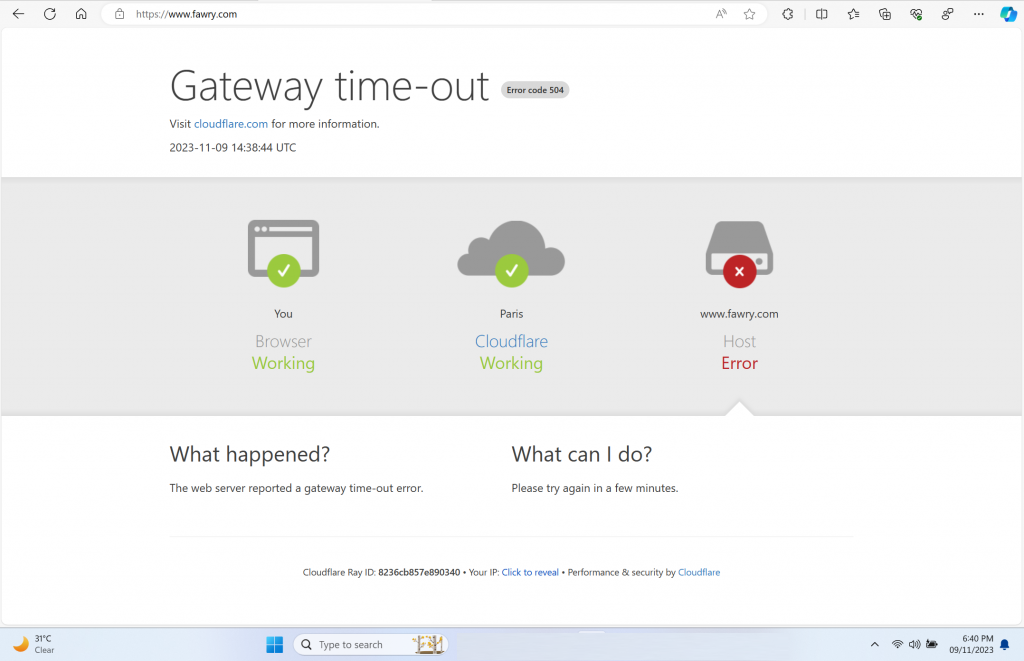Click the address bar showing www.fawry.com
The height and width of the screenshot is (661, 1024).
click(x=400, y=14)
